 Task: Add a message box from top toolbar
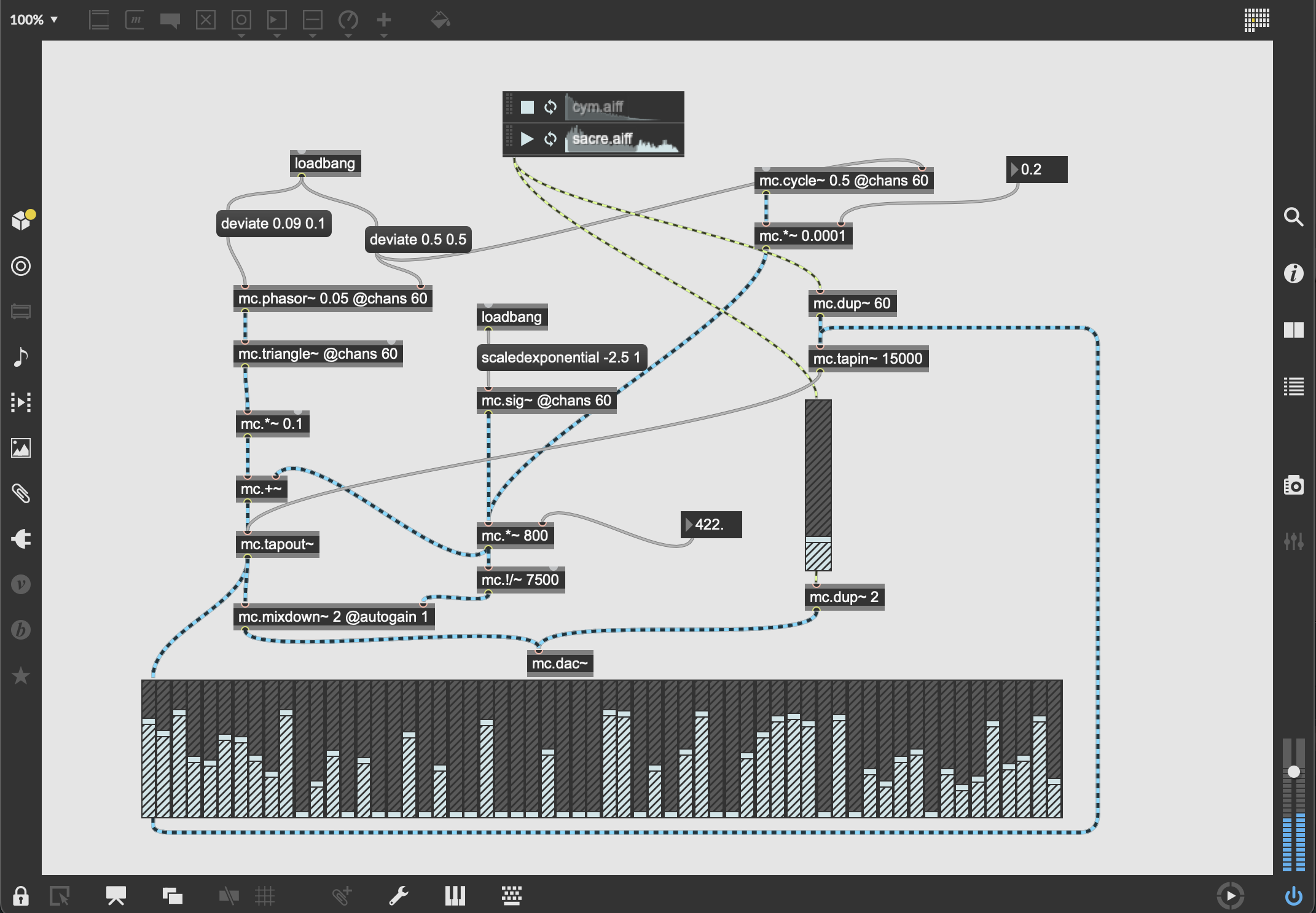[135, 20]
